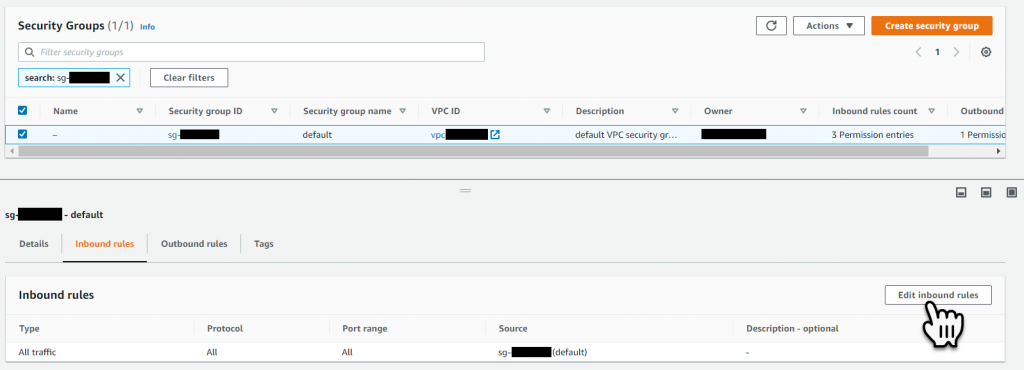The width and height of the screenshot is (1024, 370).
Task: Refresh the security groups list
Action: coord(771,25)
